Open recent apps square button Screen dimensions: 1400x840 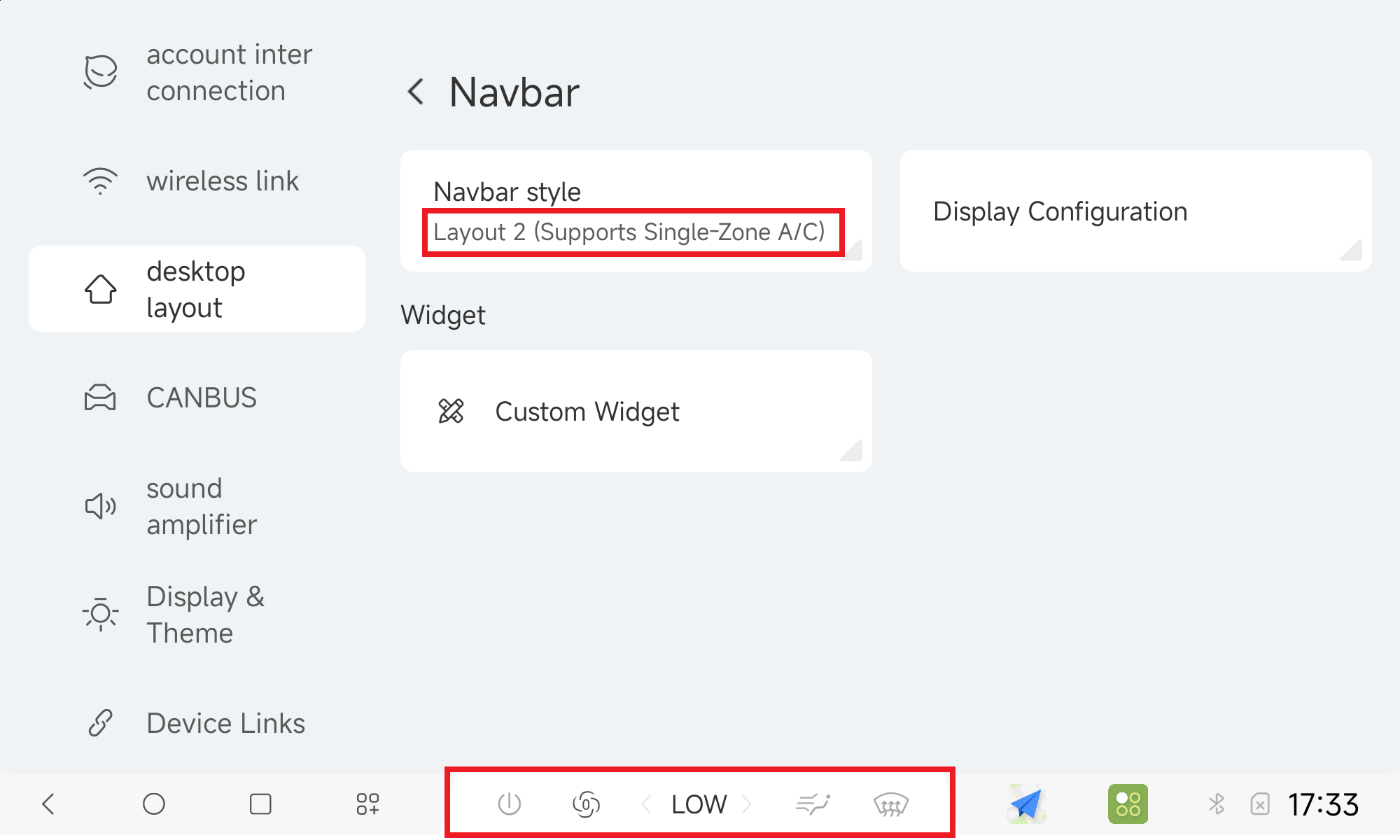click(x=260, y=804)
